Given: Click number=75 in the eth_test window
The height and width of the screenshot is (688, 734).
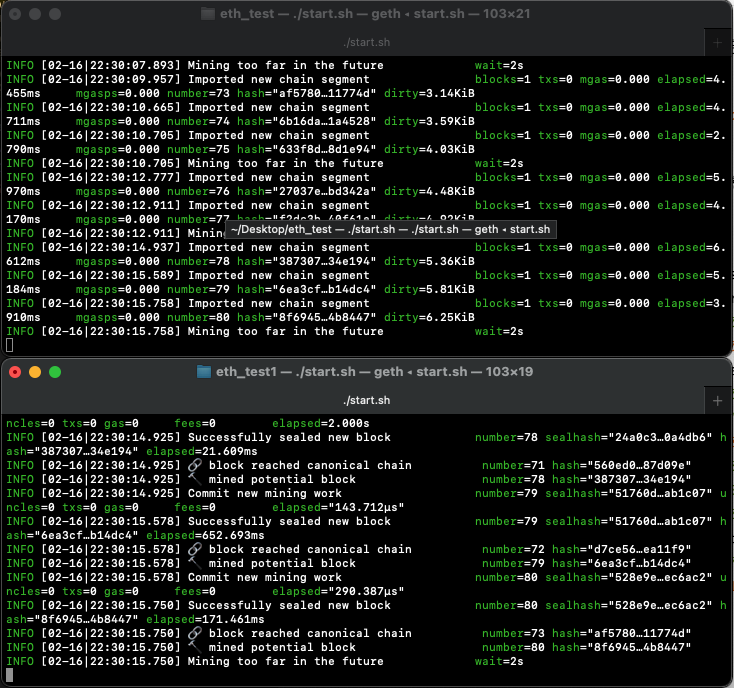Looking at the screenshot, I should pos(198,149).
